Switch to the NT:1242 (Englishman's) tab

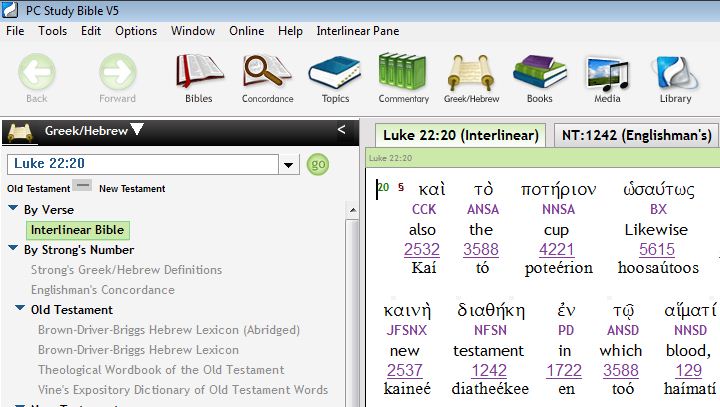coord(636,135)
